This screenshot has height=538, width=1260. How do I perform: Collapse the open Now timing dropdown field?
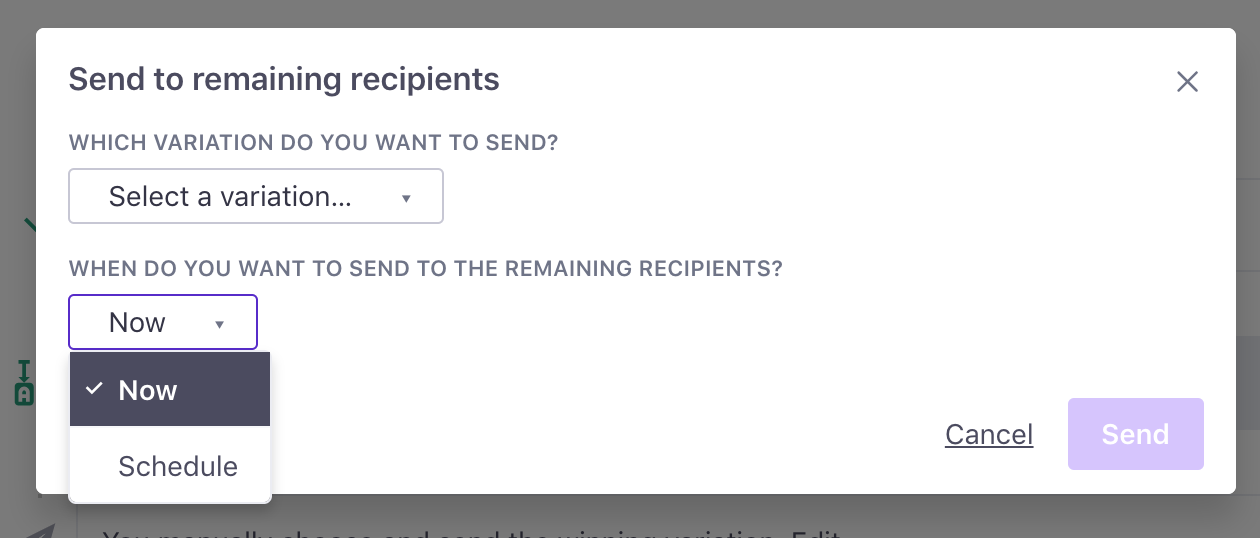pyautogui.click(x=162, y=322)
